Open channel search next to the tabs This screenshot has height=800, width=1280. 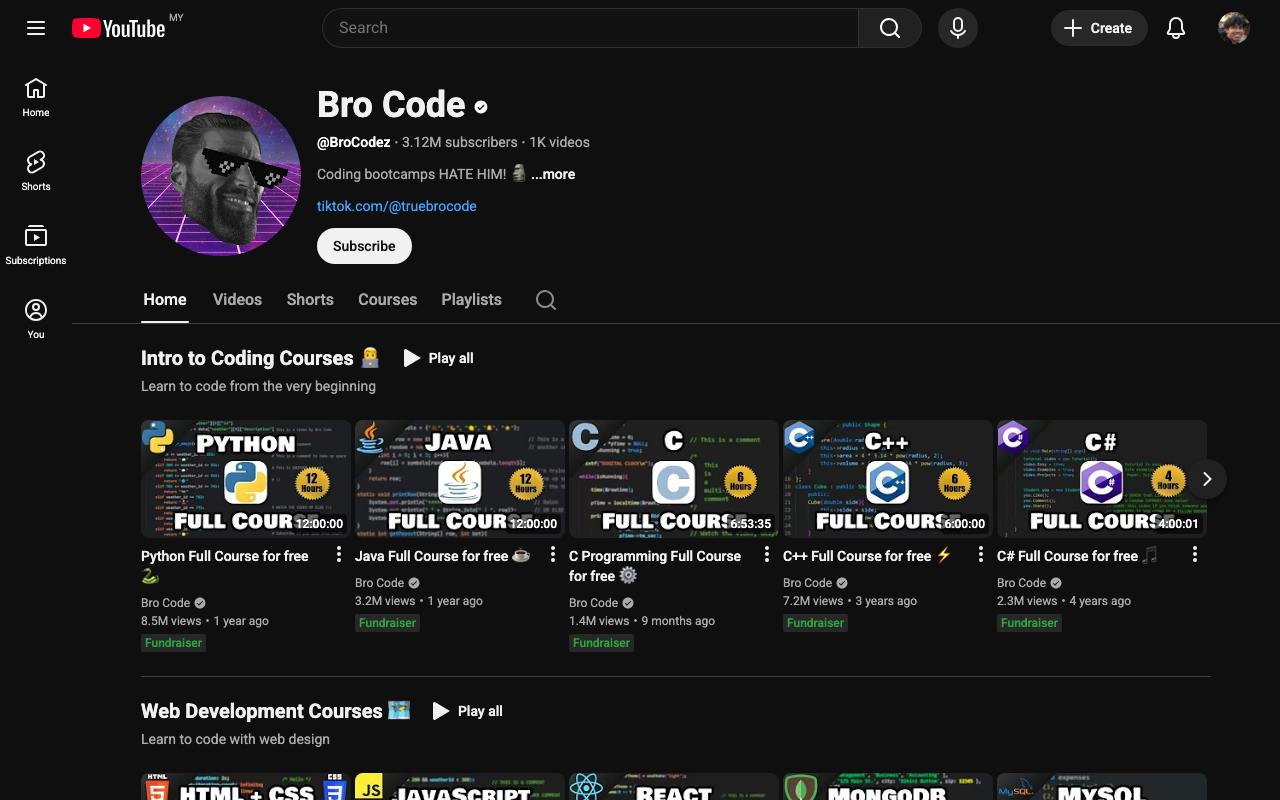(545, 299)
